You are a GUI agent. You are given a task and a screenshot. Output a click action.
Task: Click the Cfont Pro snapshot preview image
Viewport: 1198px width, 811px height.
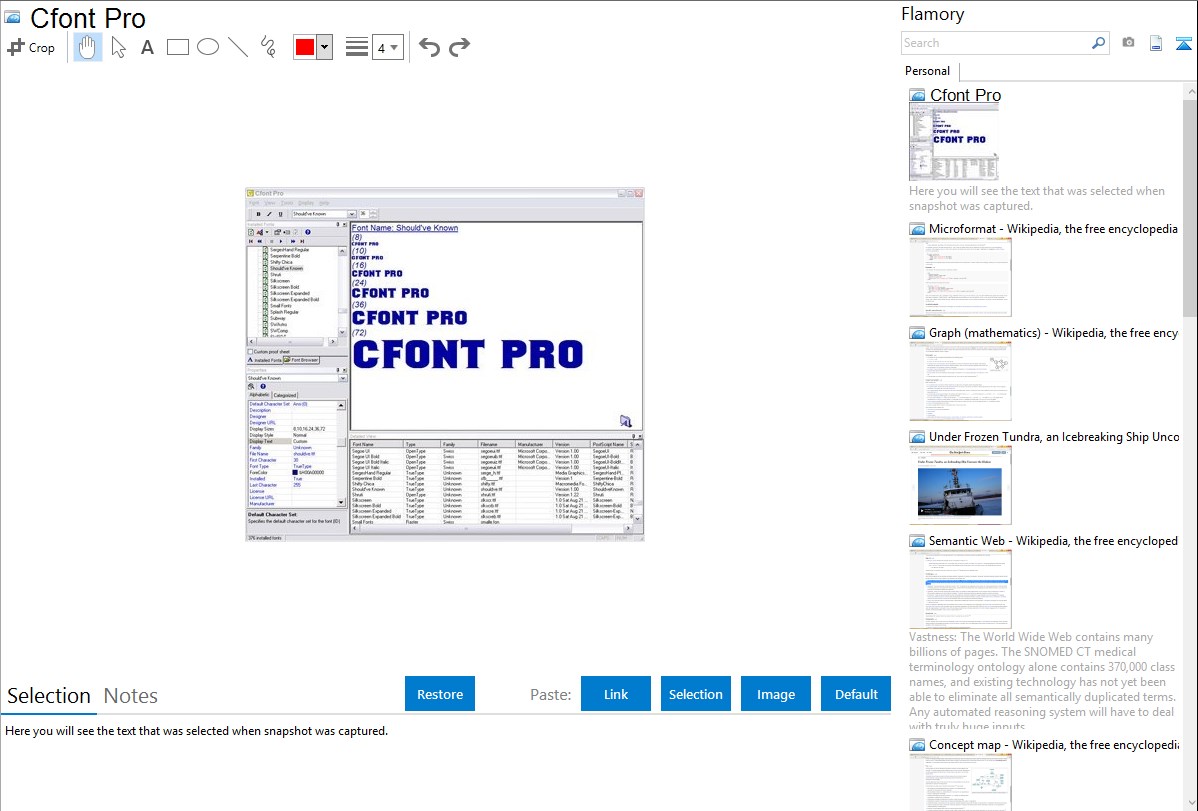tap(445, 365)
